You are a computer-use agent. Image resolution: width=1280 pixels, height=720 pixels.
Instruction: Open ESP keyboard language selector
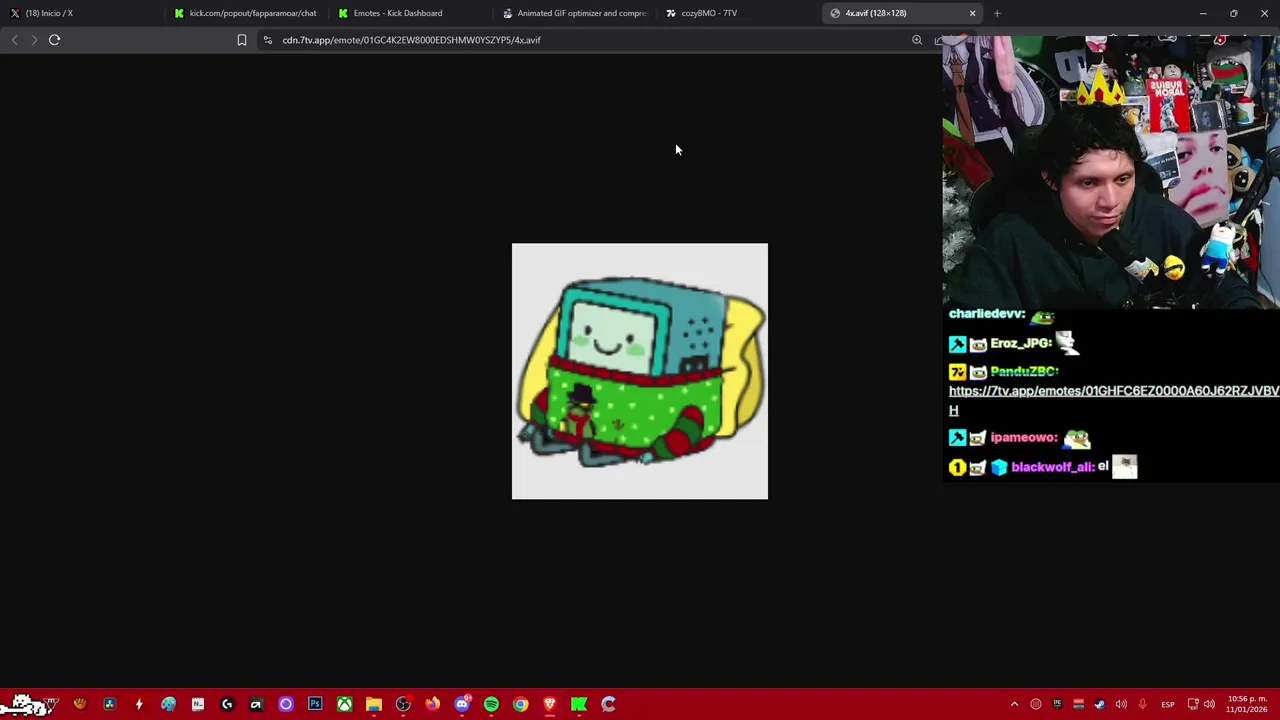pyautogui.click(x=1168, y=705)
